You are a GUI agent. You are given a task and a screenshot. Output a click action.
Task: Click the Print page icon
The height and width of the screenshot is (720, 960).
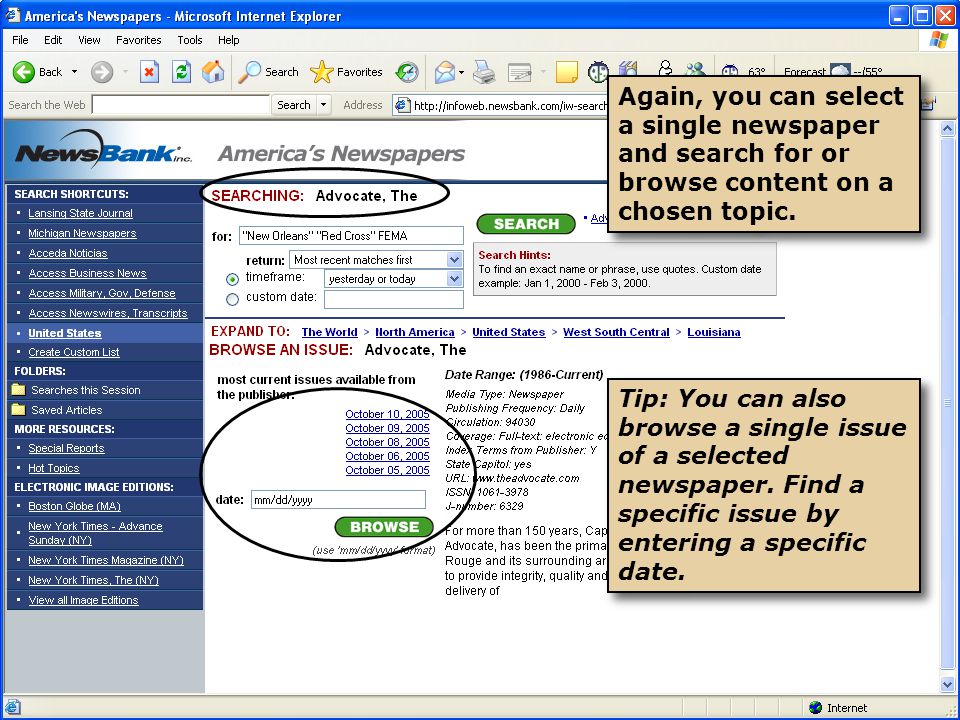click(x=484, y=72)
